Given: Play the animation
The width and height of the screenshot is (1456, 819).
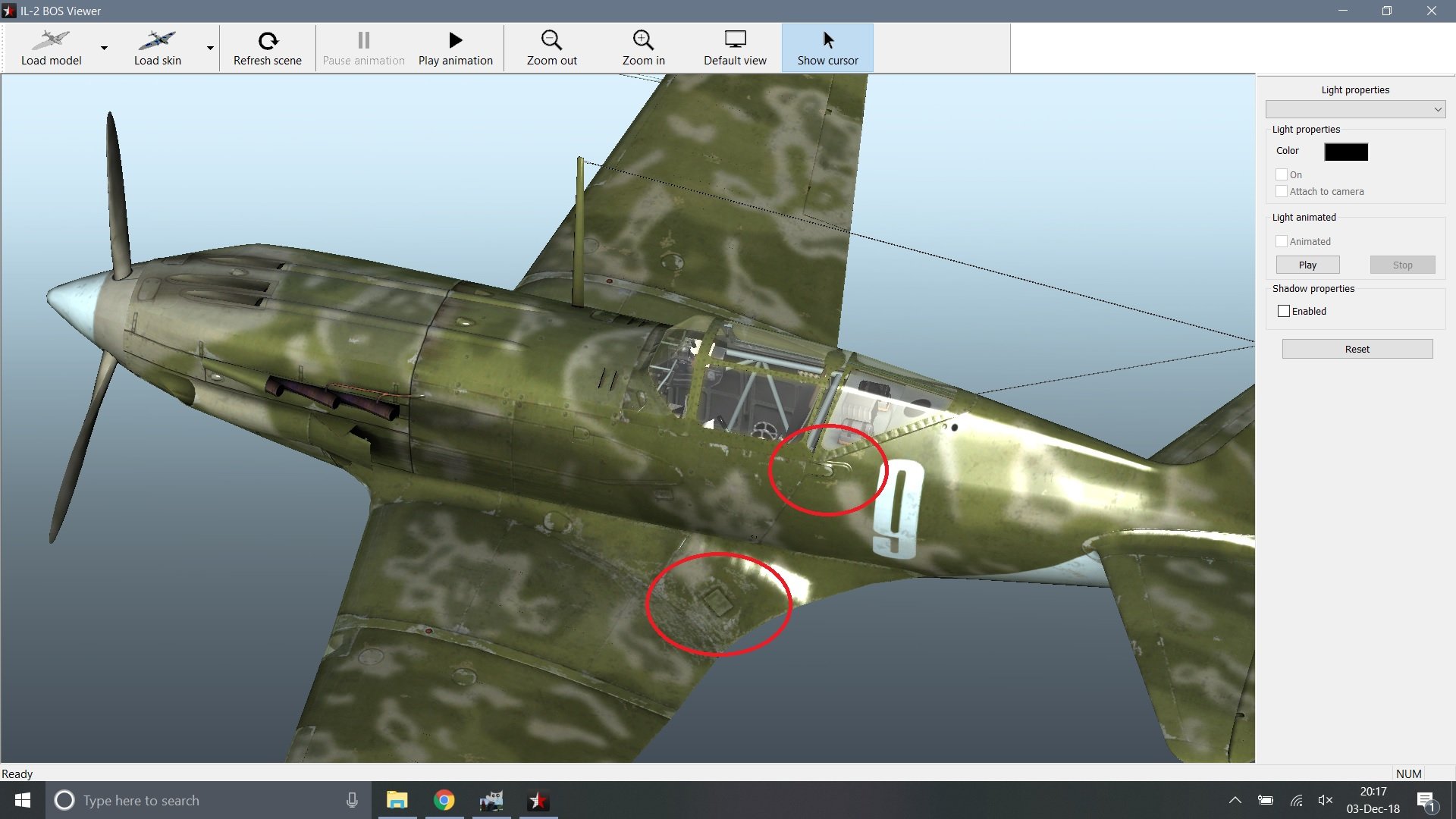Looking at the screenshot, I should tap(455, 48).
